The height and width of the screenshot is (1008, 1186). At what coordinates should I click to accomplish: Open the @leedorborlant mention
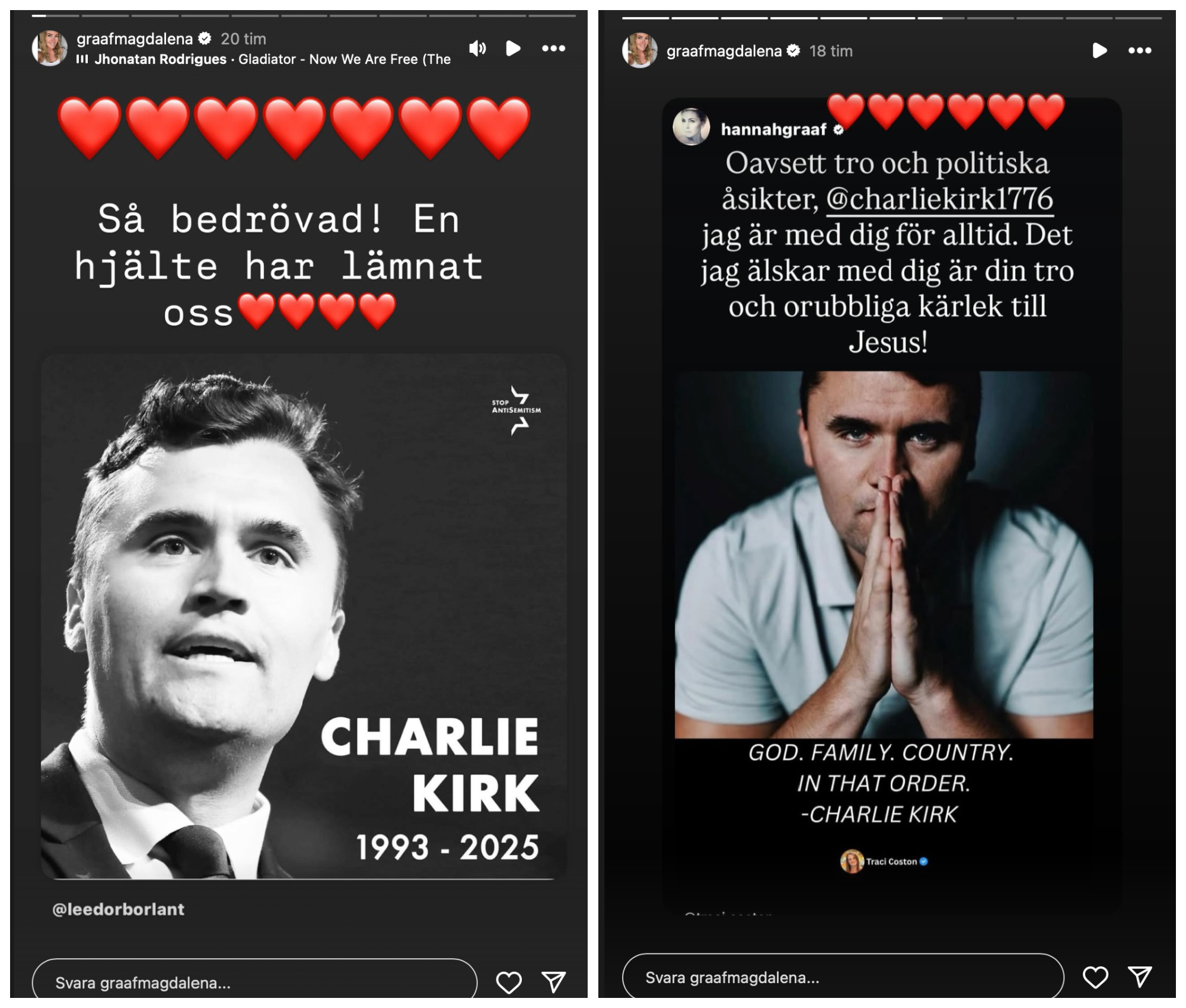[x=119, y=909]
